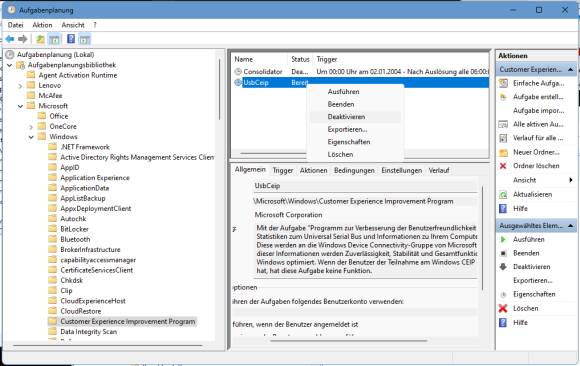Click the 'Aufgabe erstell...' action icon
Image resolution: width=580 pixels, height=366 pixels.
point(503,97)
